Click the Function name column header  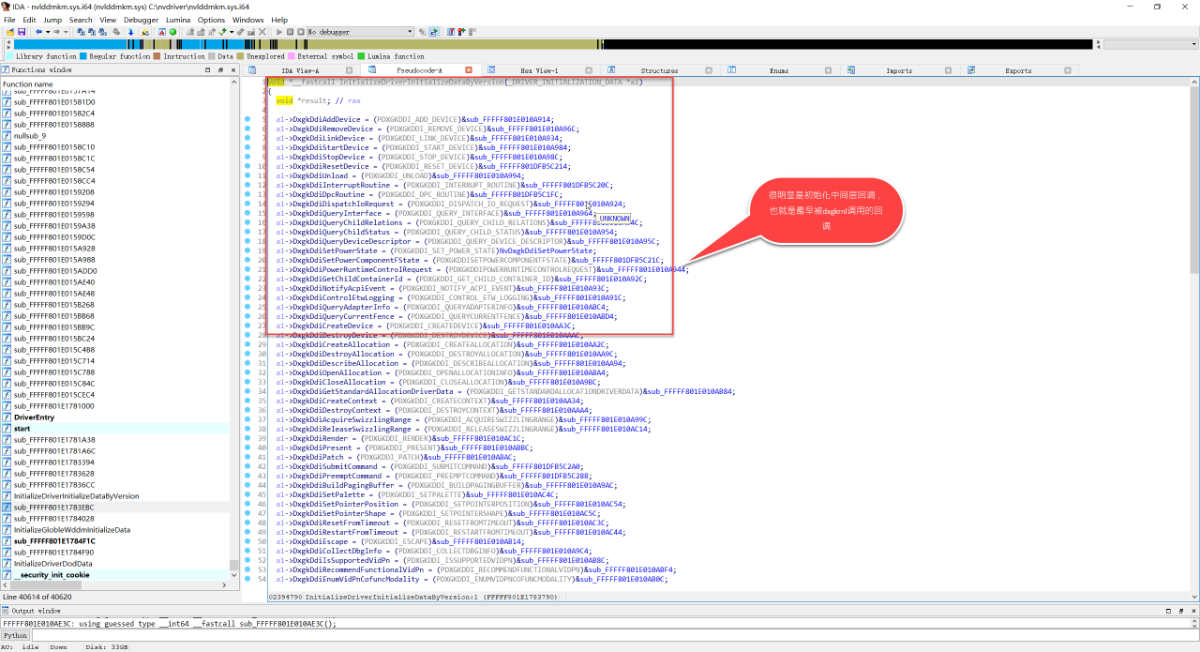click(114, 84)
